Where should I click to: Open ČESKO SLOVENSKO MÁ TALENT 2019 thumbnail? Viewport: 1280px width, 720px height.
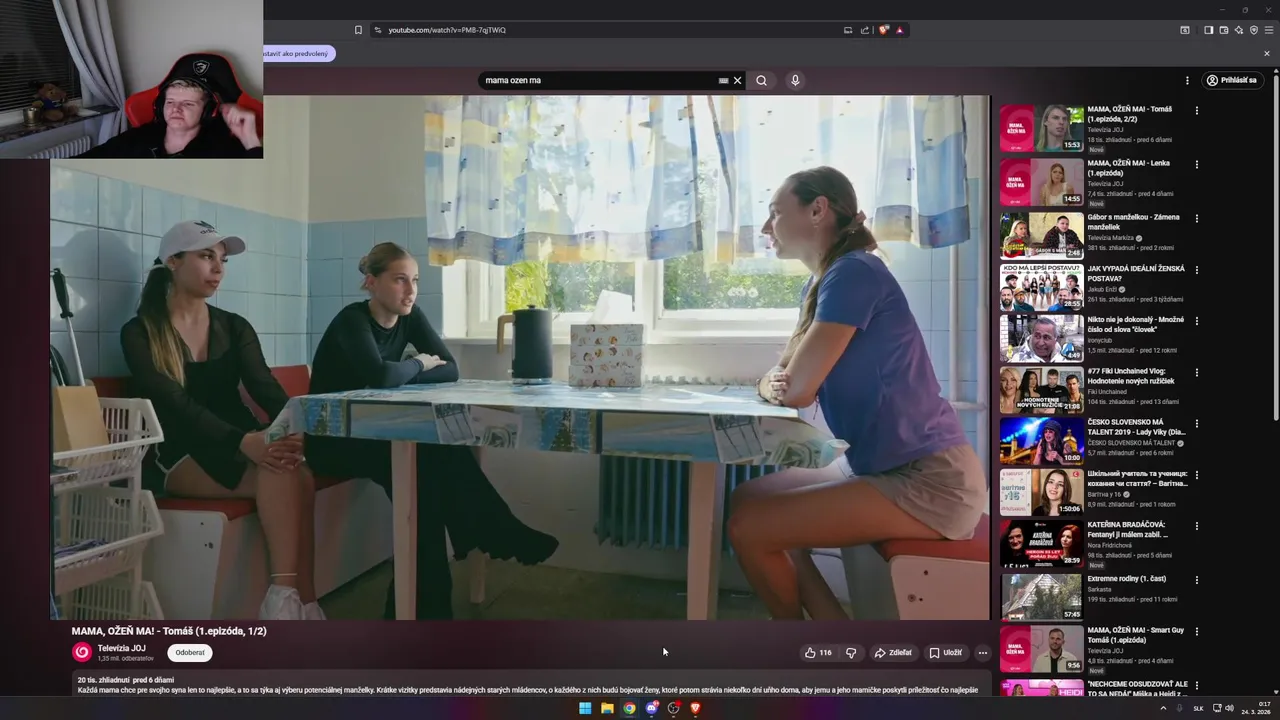pyautogui.click(x=1042, y=441)
